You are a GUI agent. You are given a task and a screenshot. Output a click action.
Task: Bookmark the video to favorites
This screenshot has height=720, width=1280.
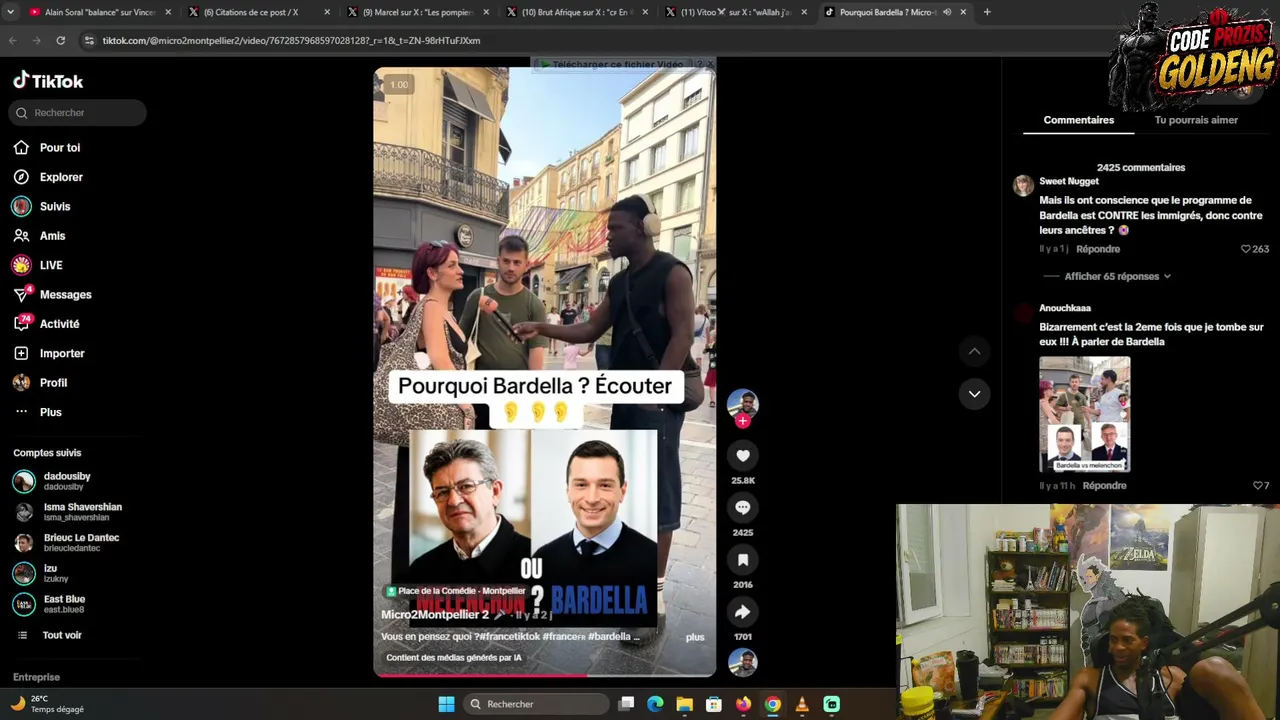743,560
